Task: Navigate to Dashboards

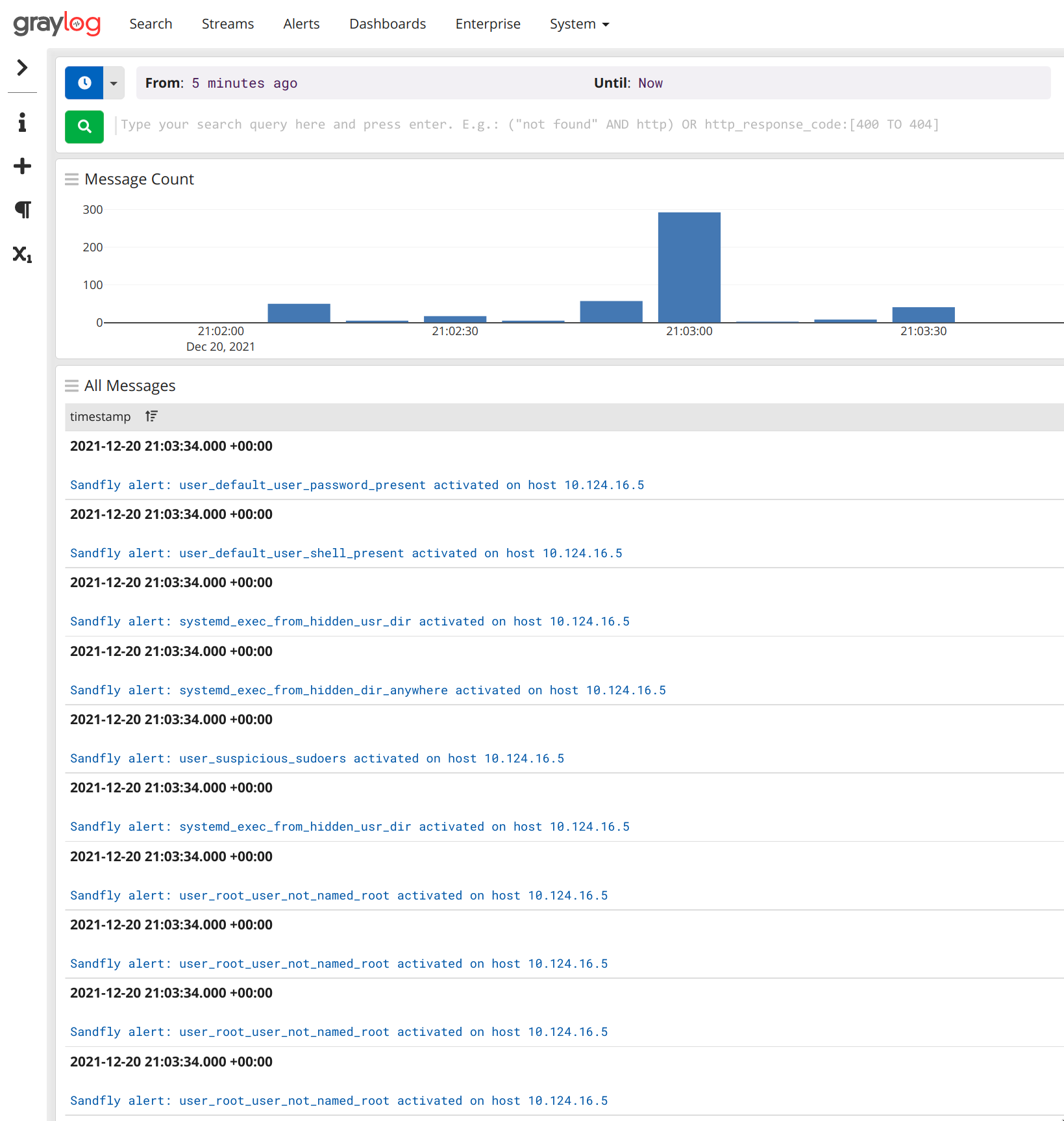Action: tap(388, 24)
